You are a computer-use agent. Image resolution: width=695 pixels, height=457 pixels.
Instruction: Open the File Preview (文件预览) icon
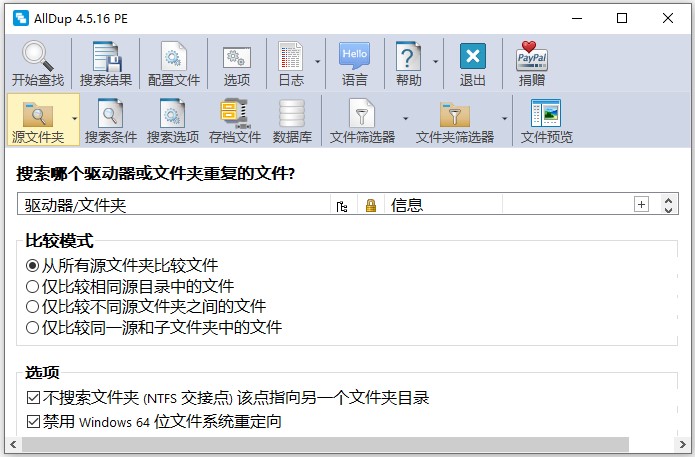coord(546,120)
